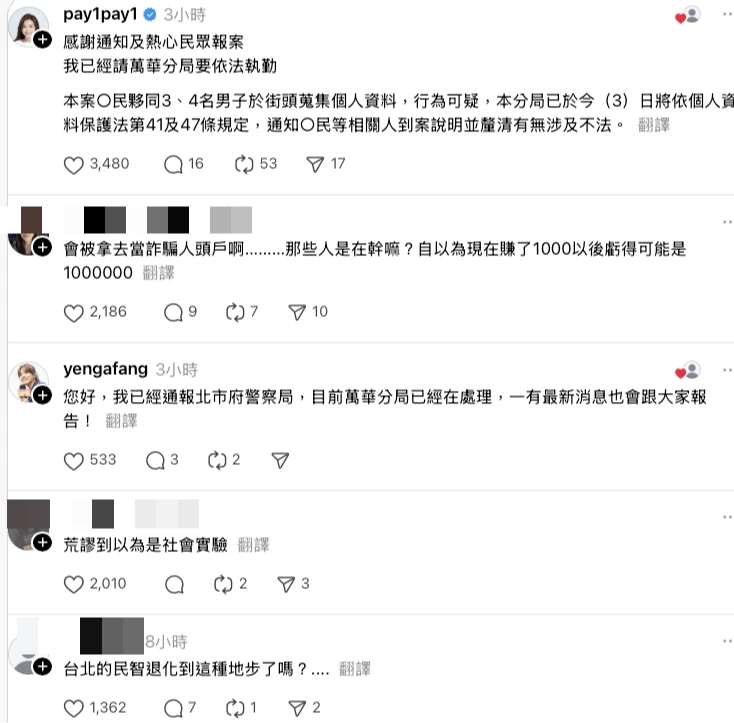
Task: Repost the comment with 2,010 likes
Action: pyautogui.click(x=223, y=584)
